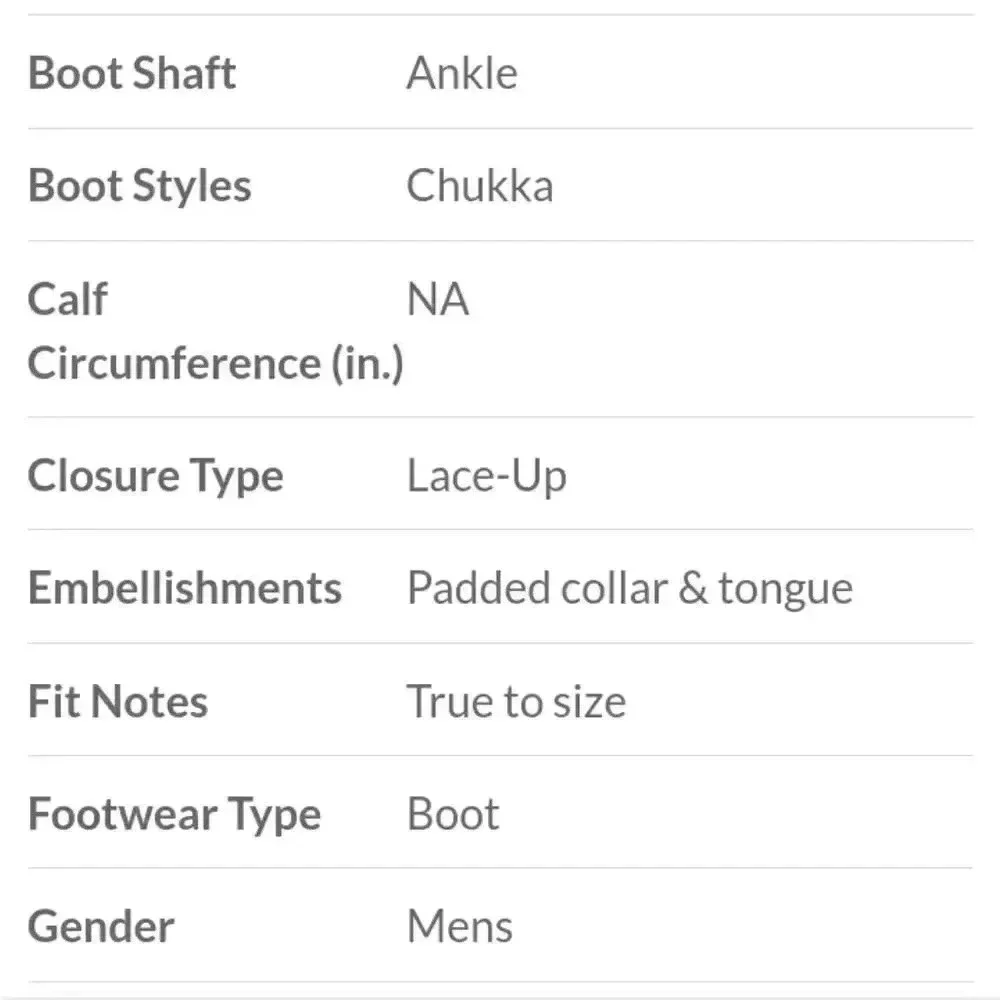Screen dimensions: 1000x1000
Task: Click the ampersand in Embellishments value
Action: coord(692,588)
